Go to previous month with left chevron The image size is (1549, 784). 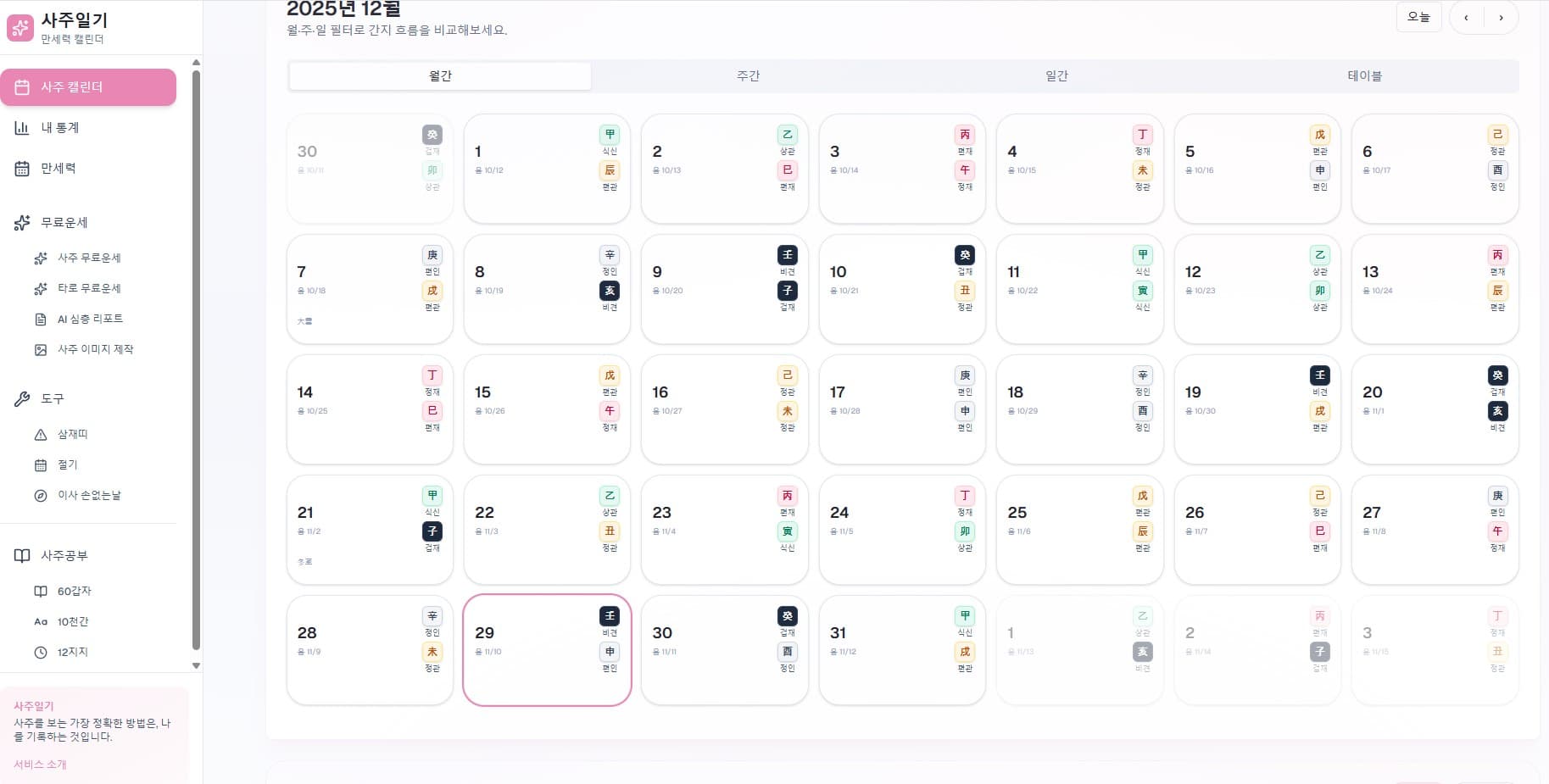(1466, 18)
